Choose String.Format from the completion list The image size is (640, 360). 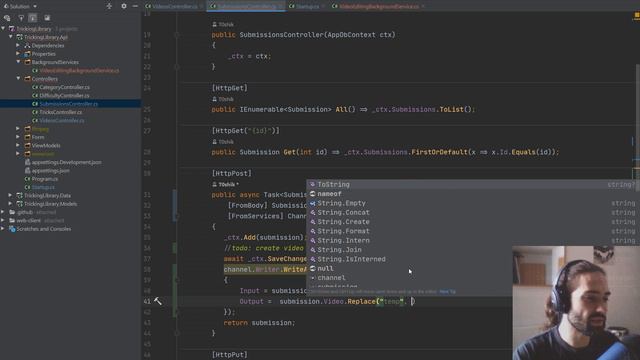(344, 231)
